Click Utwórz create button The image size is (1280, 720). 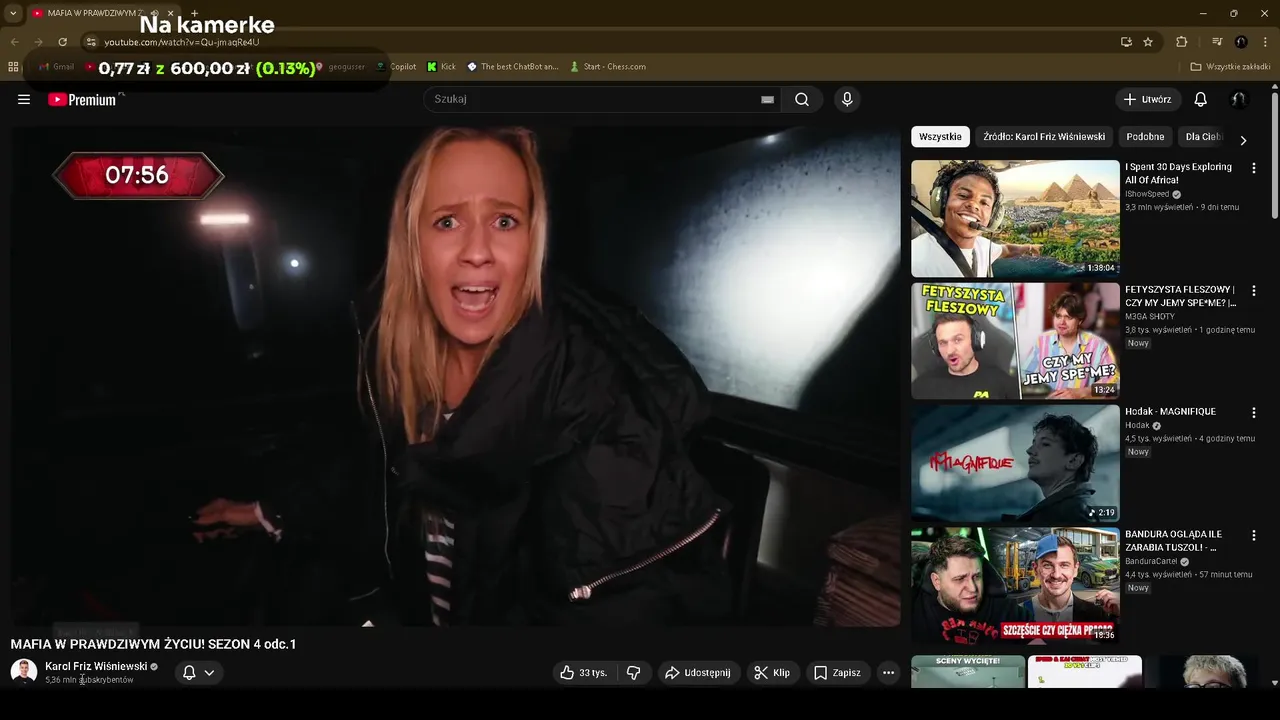click(x=1148, y=99)
